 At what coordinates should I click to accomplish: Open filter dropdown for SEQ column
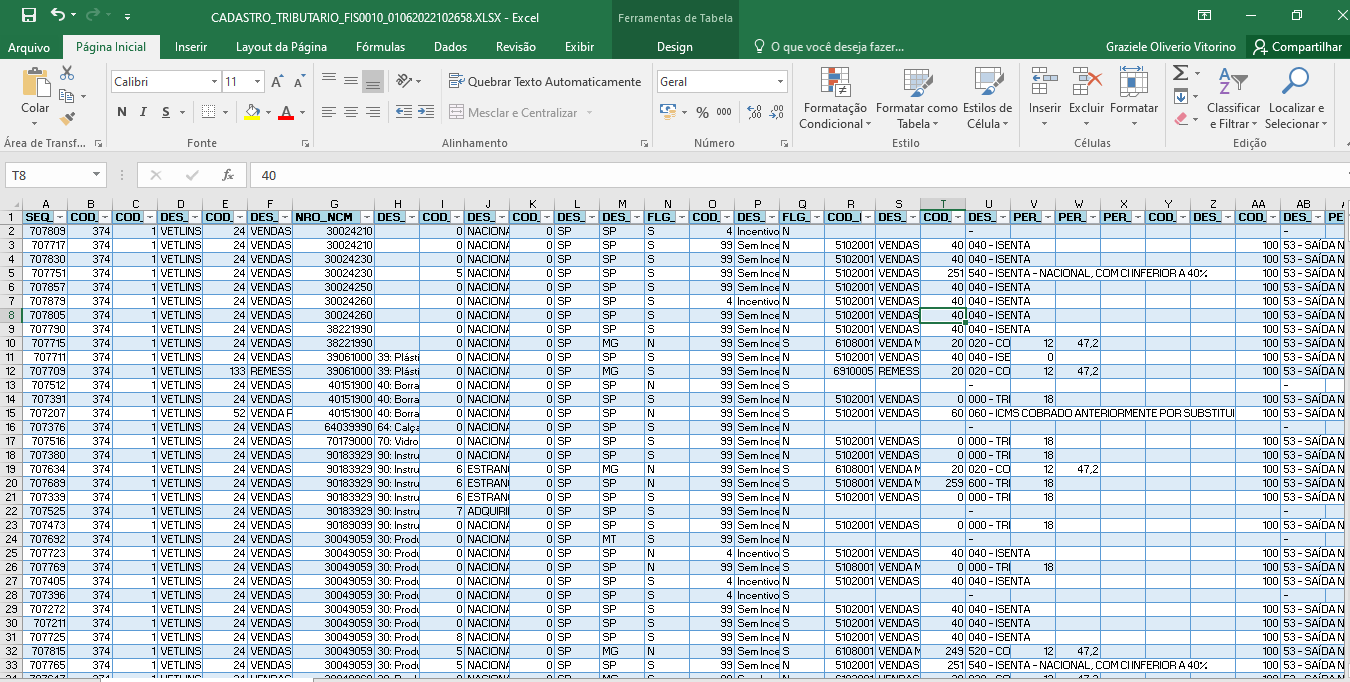click(61, 217)
